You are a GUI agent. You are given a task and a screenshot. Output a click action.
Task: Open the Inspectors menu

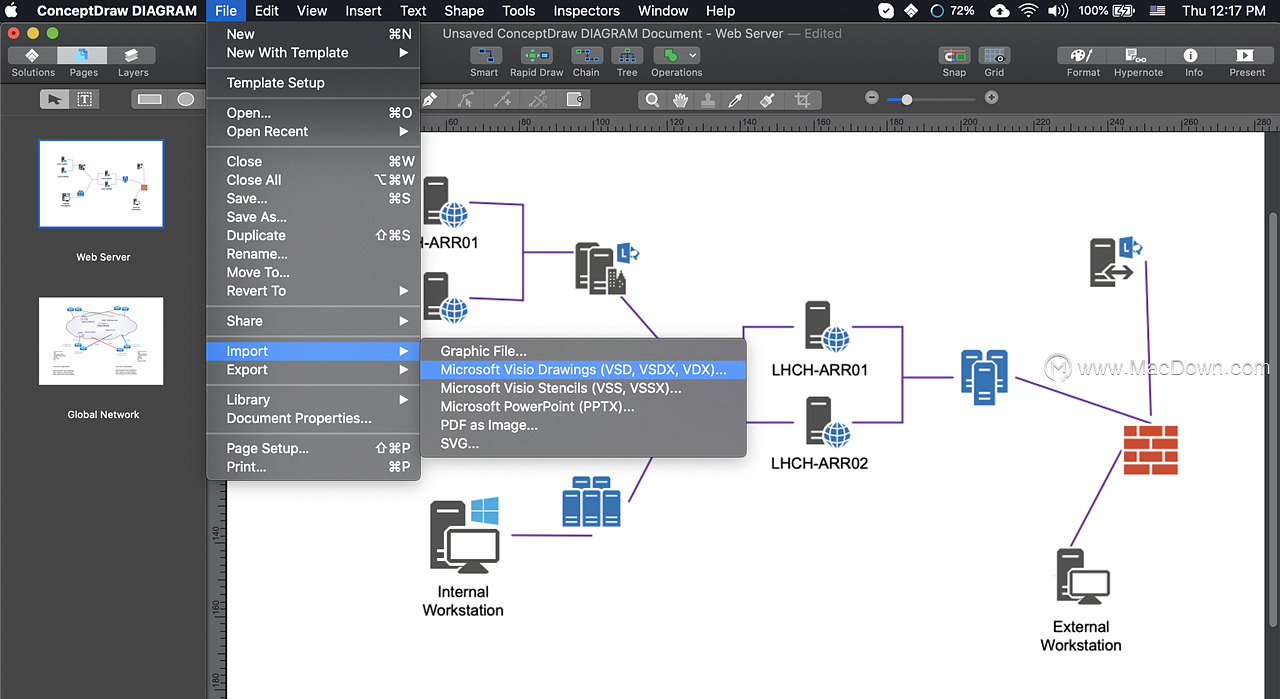point(587,11)
